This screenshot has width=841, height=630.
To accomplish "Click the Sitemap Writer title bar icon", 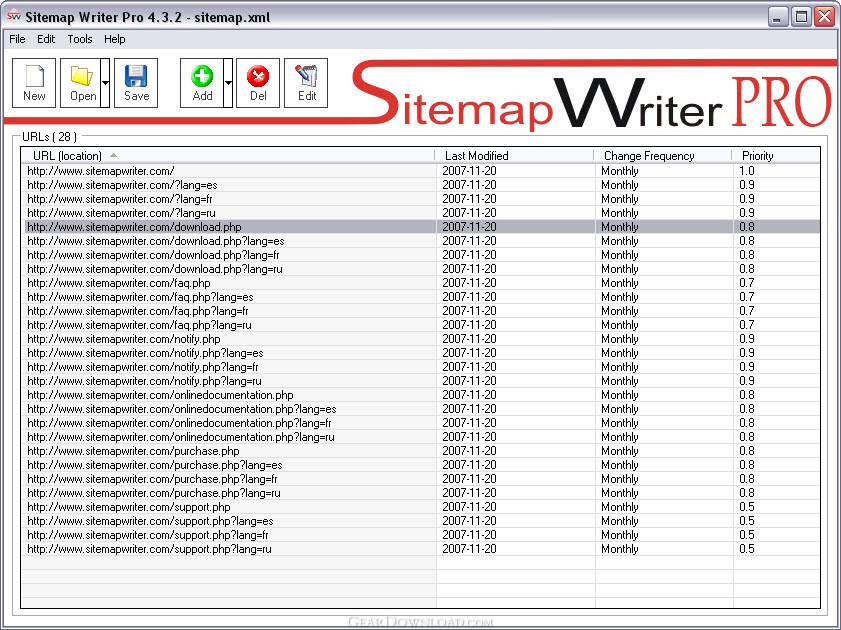I will coord(13,17).
